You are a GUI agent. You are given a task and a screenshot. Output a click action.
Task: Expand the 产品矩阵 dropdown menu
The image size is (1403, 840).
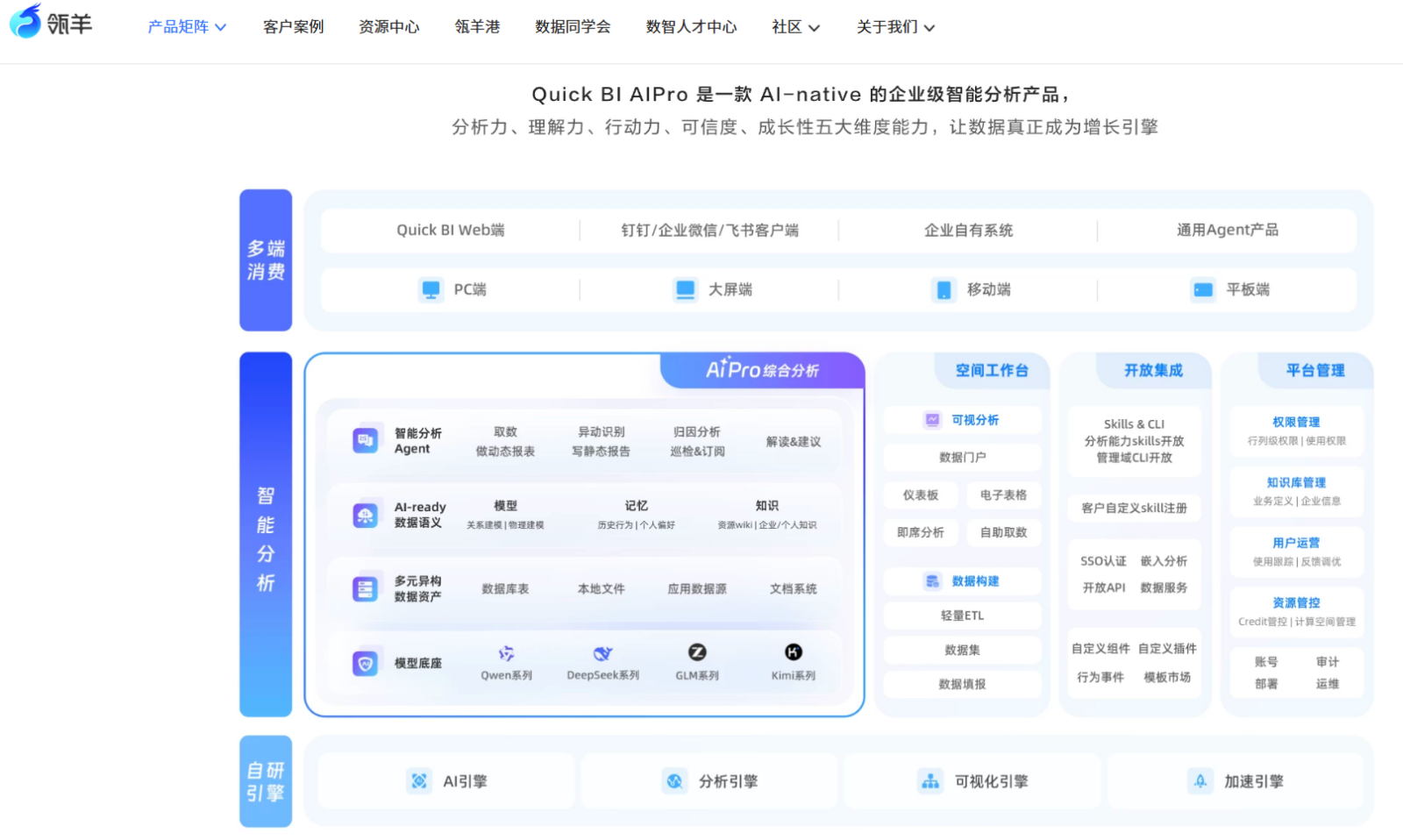point(187,27)
